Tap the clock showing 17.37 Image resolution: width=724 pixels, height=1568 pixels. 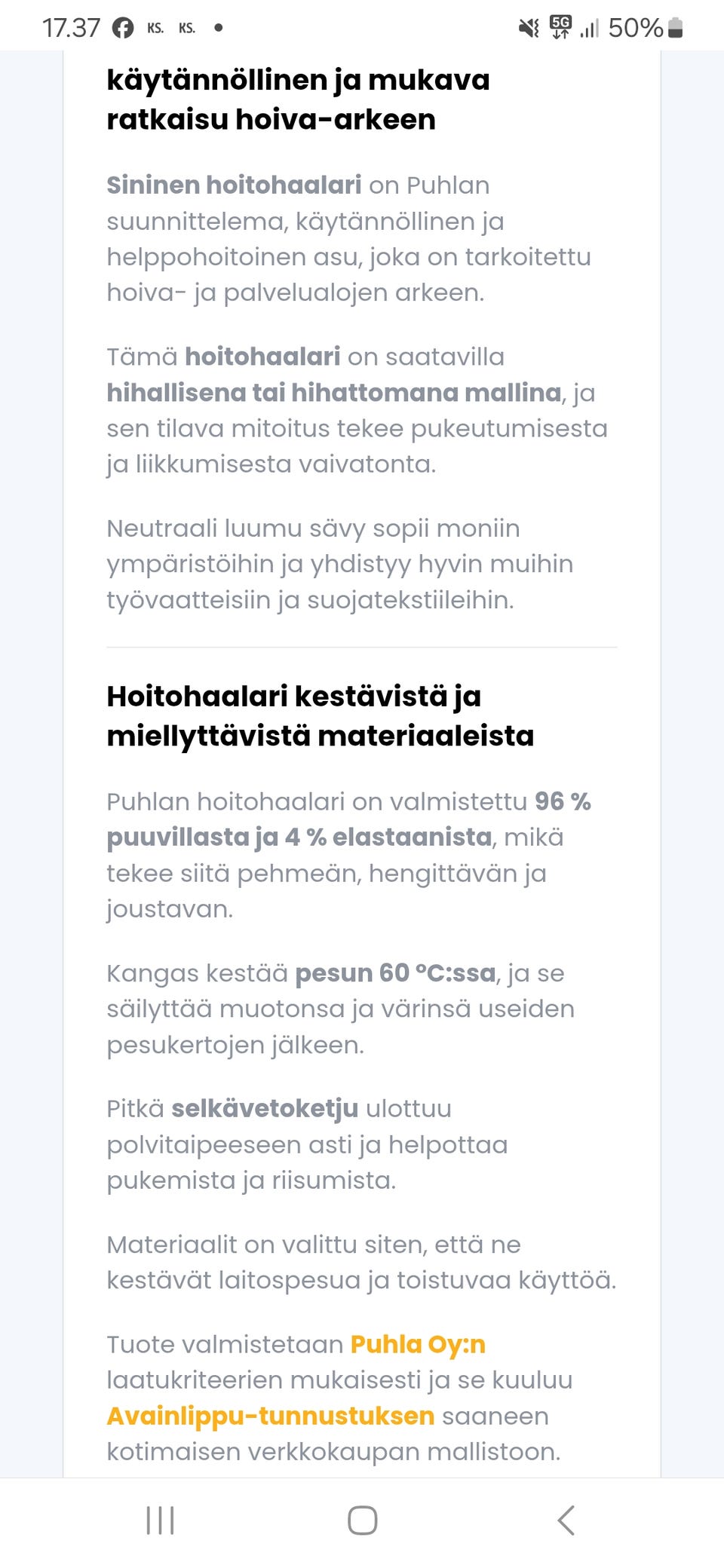(x=72, y=27)
